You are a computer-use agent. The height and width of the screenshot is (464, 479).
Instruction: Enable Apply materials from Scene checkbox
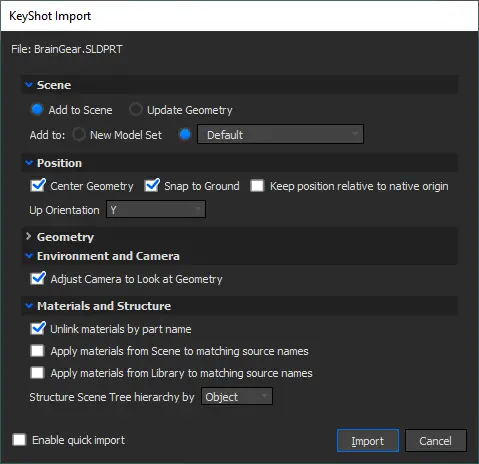pos(37,351)
